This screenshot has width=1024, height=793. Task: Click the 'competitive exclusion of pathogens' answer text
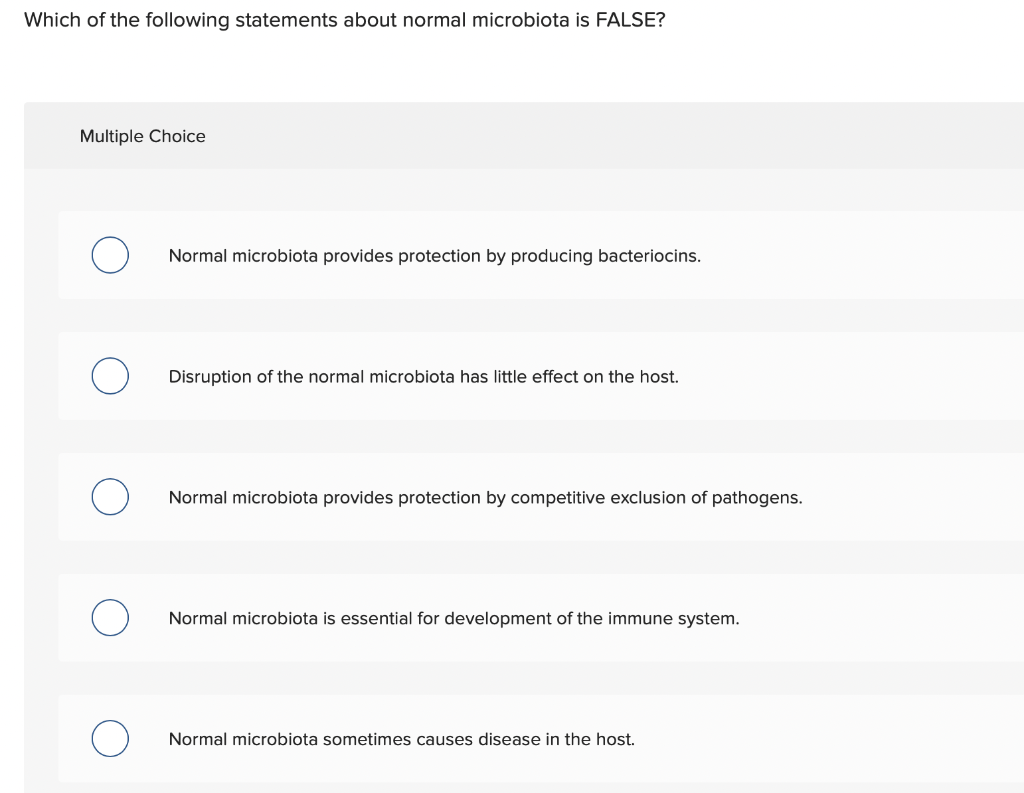pyautogui.click(x=656, y=498)
